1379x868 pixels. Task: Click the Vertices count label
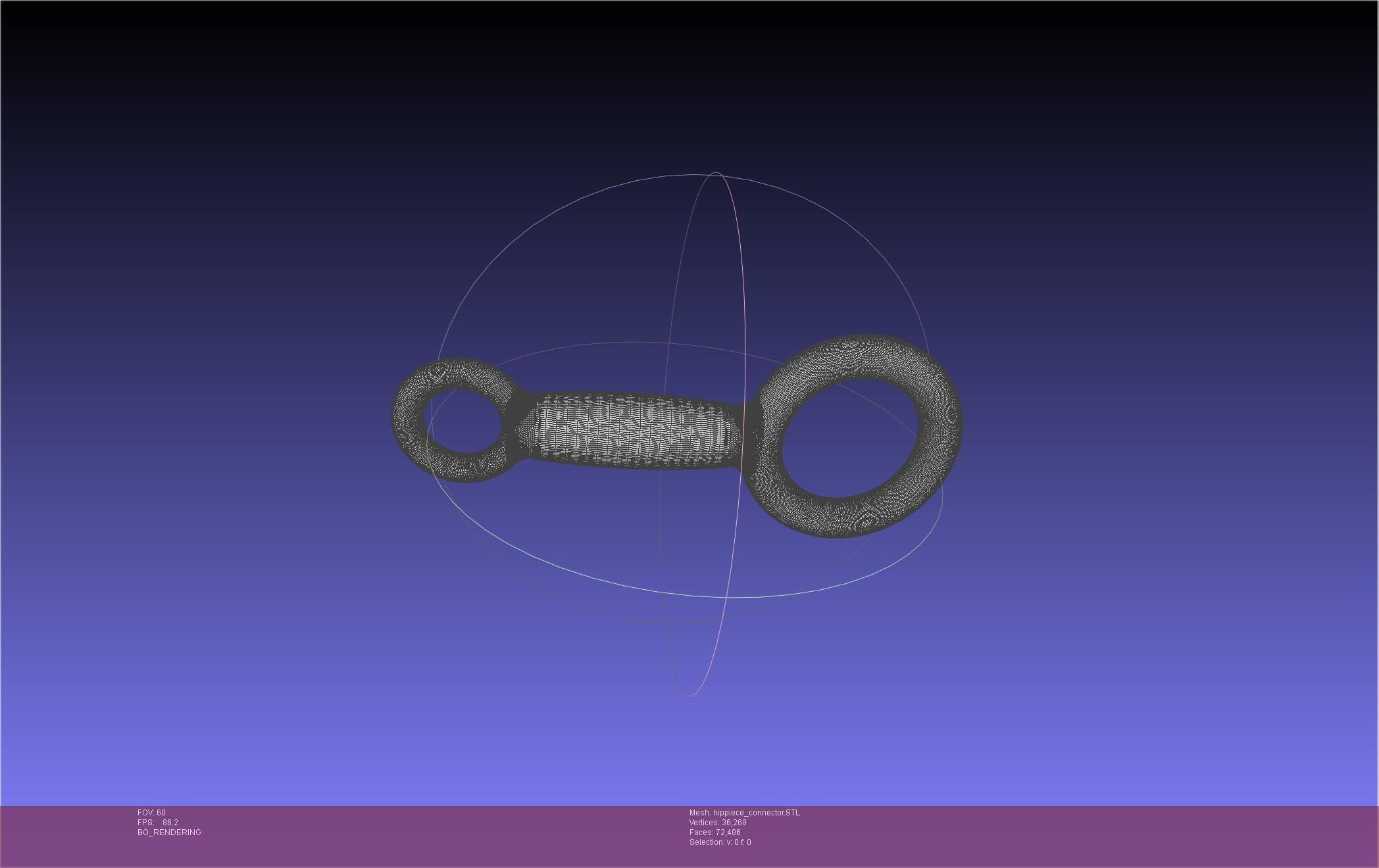pos(718,823)
